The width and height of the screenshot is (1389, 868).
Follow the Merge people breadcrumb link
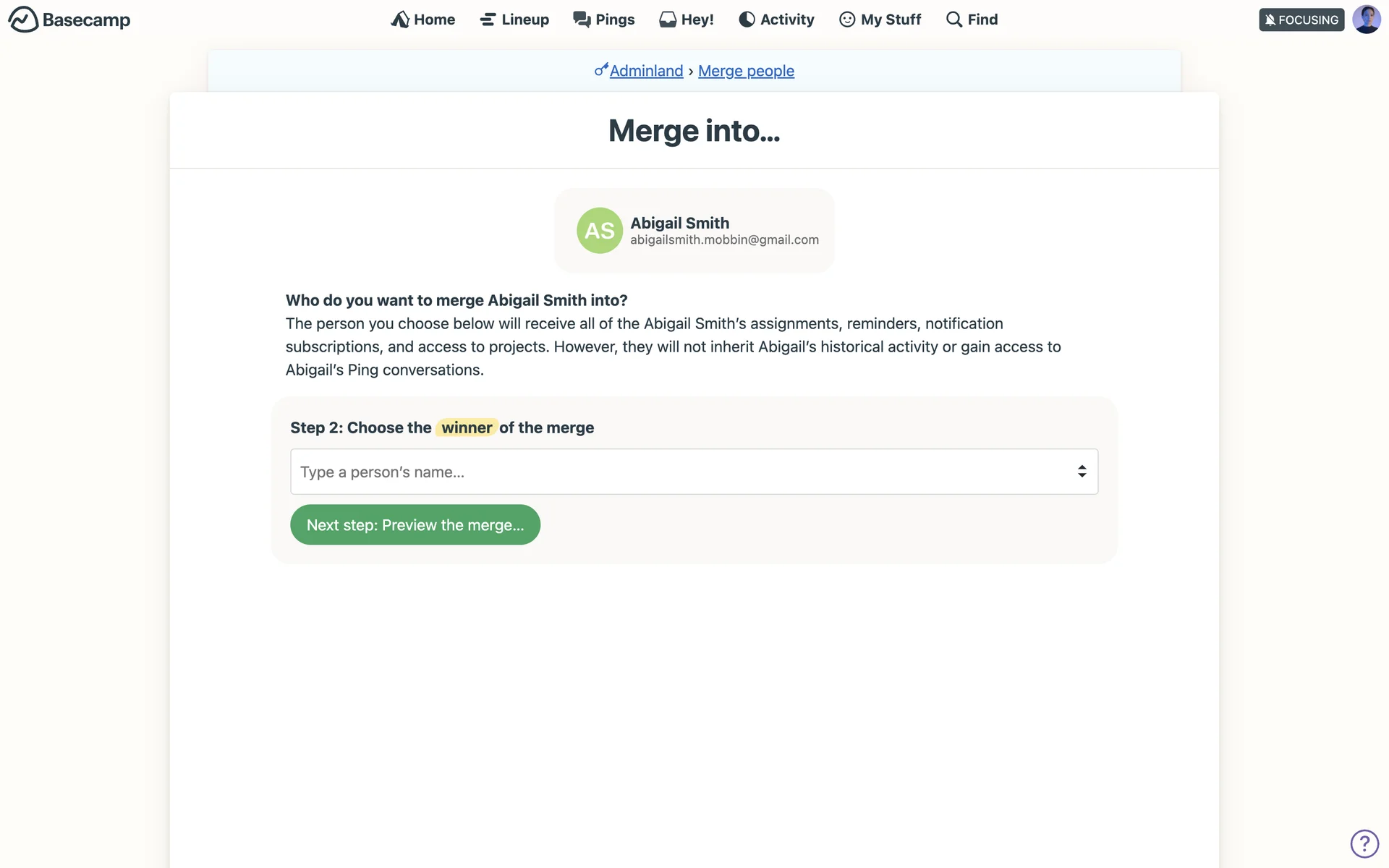(x=746, y=71)
